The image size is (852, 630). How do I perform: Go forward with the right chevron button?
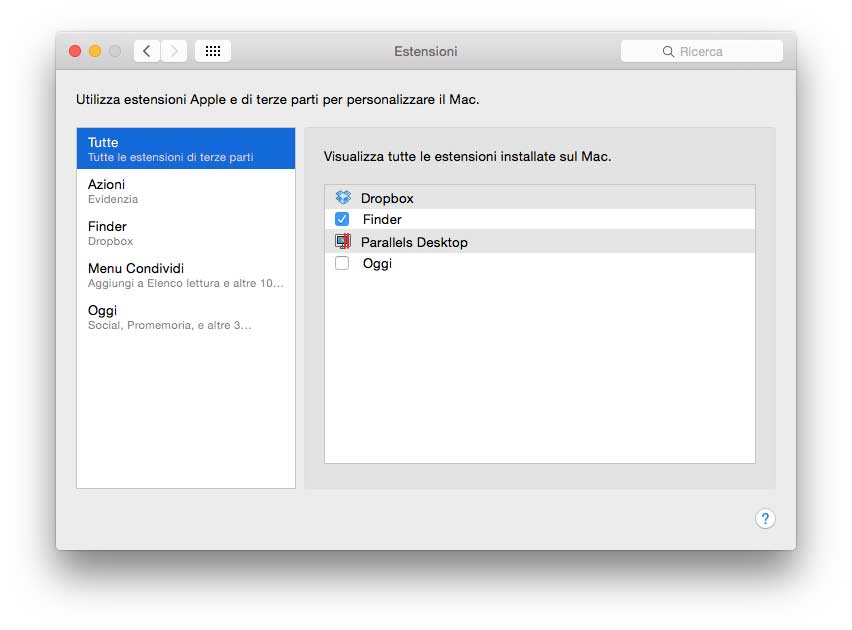(174, 51)
